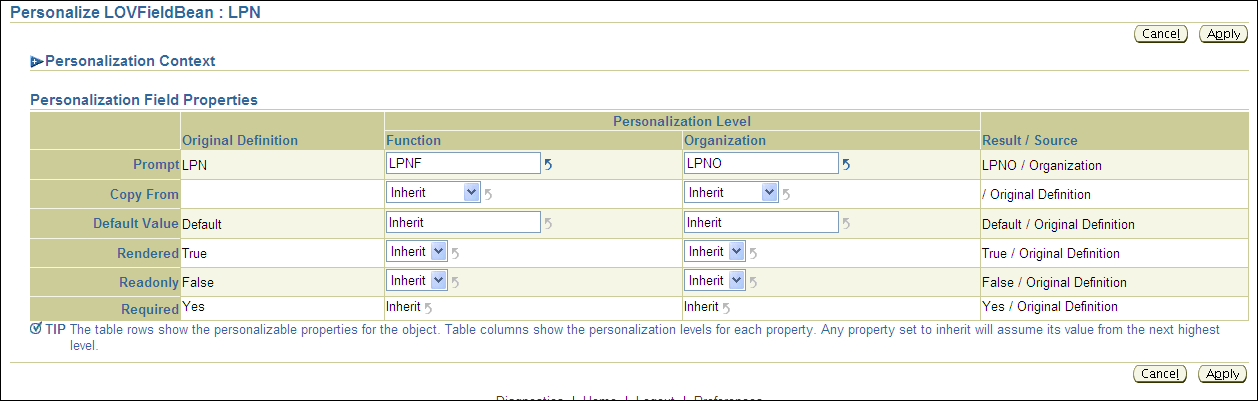1258x401 pixels.
Task: Click reset icon for Organization Rendered
Action: click(x=754, y=253)
